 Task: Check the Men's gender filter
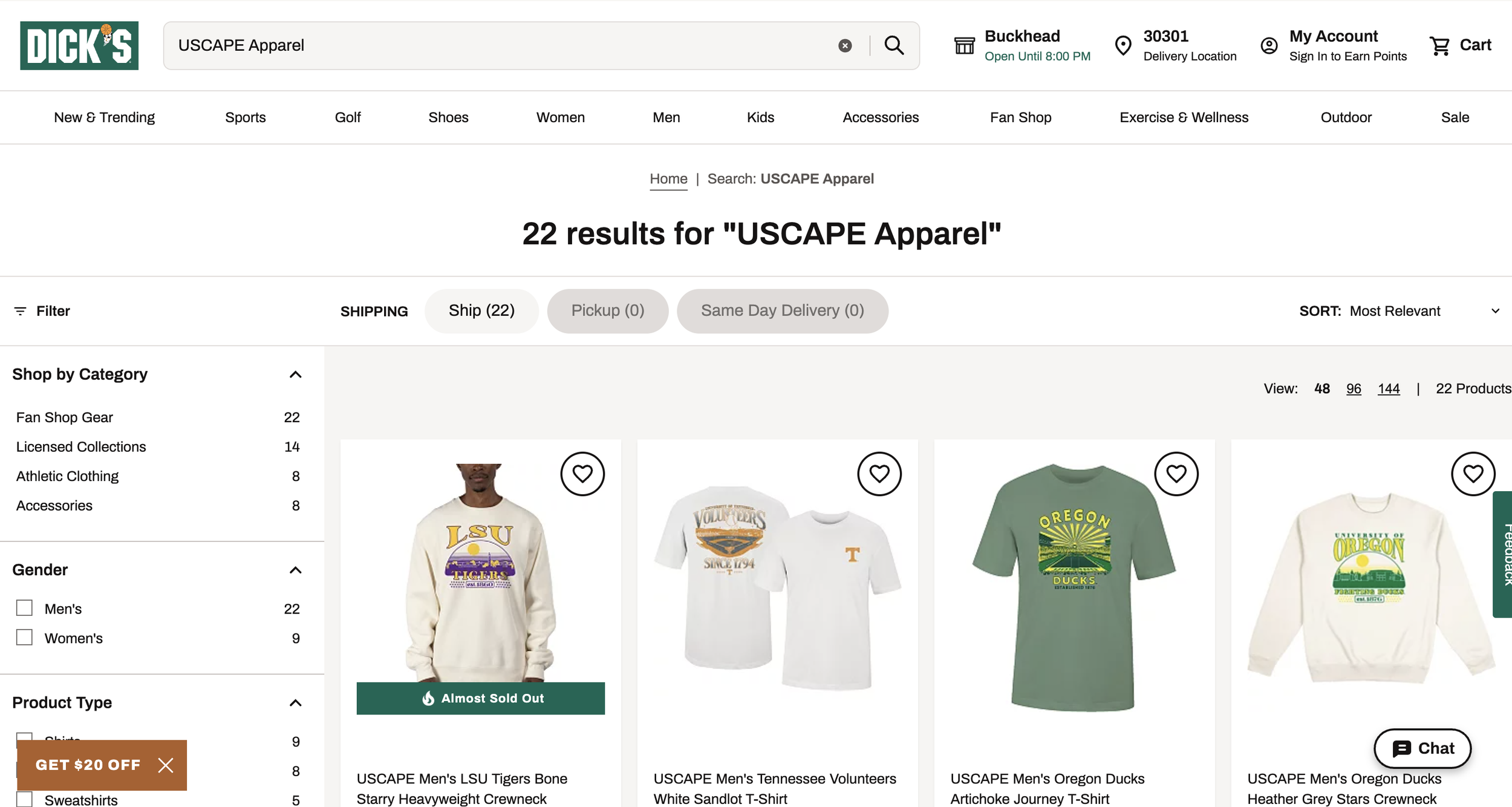click(x=24, y=608)
